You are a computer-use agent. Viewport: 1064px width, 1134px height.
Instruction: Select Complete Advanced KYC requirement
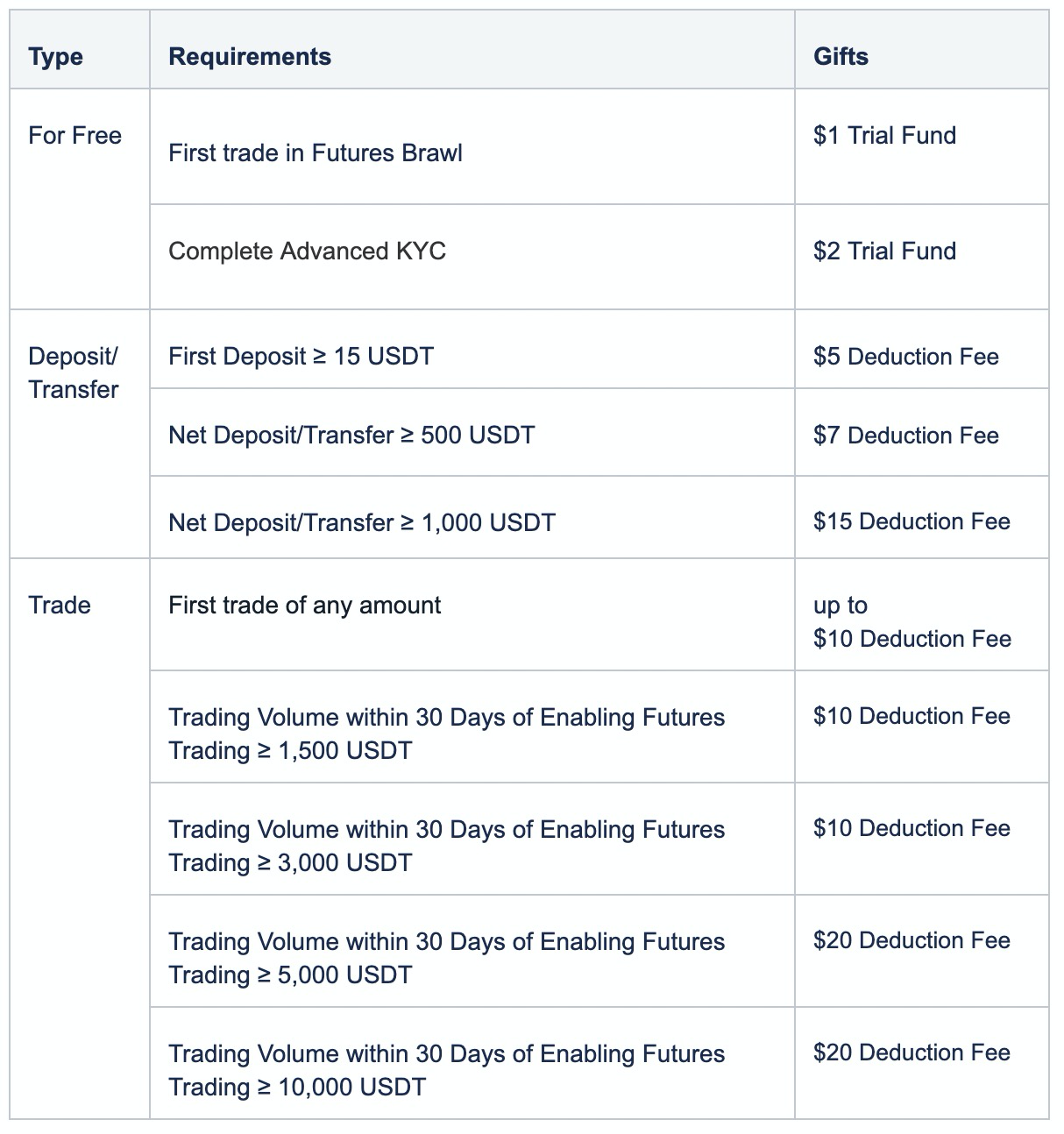pos(307,252)
